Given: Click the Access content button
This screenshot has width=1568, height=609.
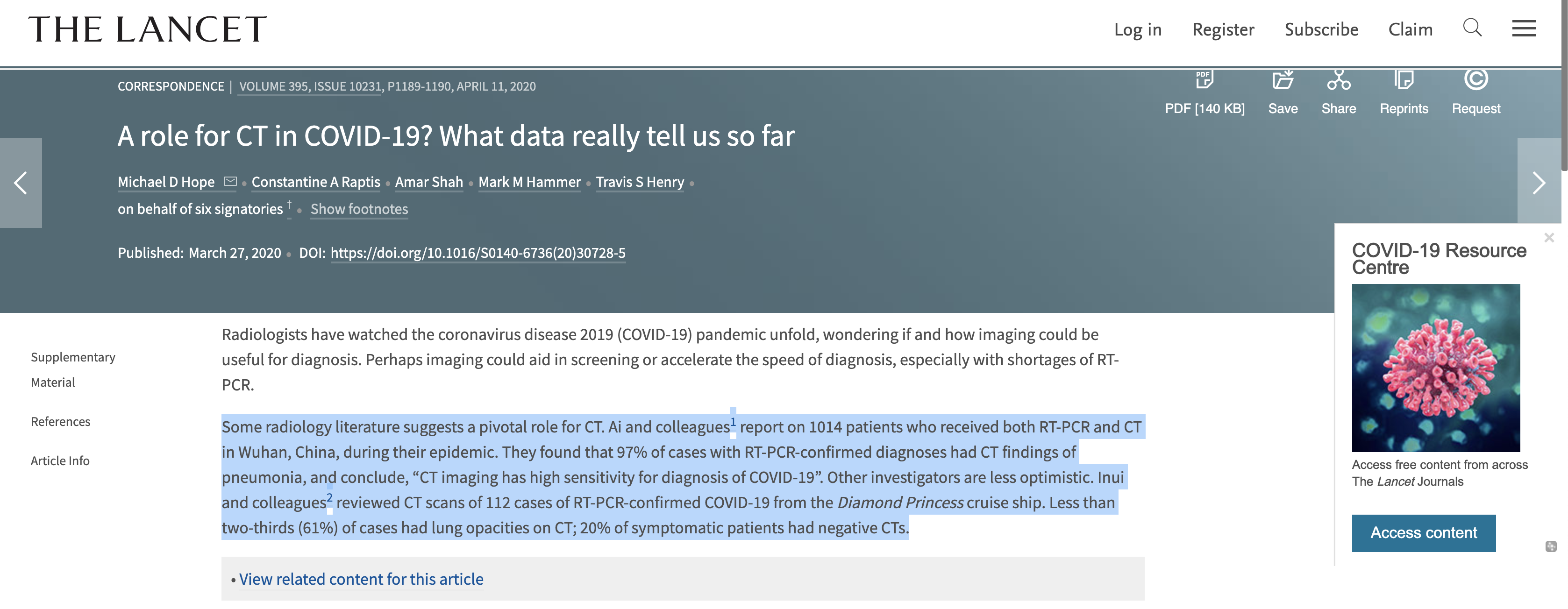Looking at the screenshot, I should tap(1423, 533).
